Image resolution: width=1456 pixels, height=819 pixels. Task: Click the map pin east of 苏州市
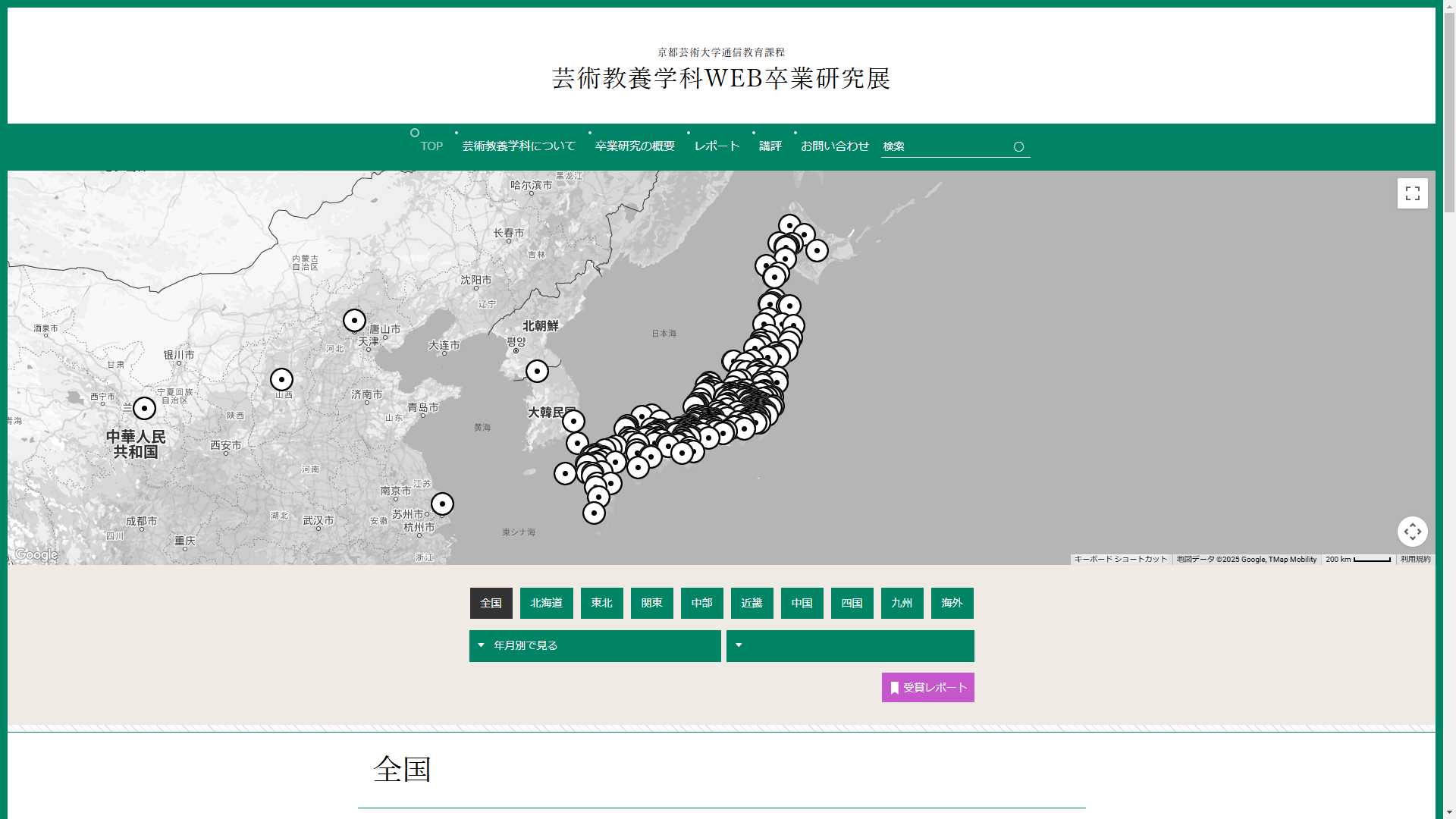(x=442, y=504)
